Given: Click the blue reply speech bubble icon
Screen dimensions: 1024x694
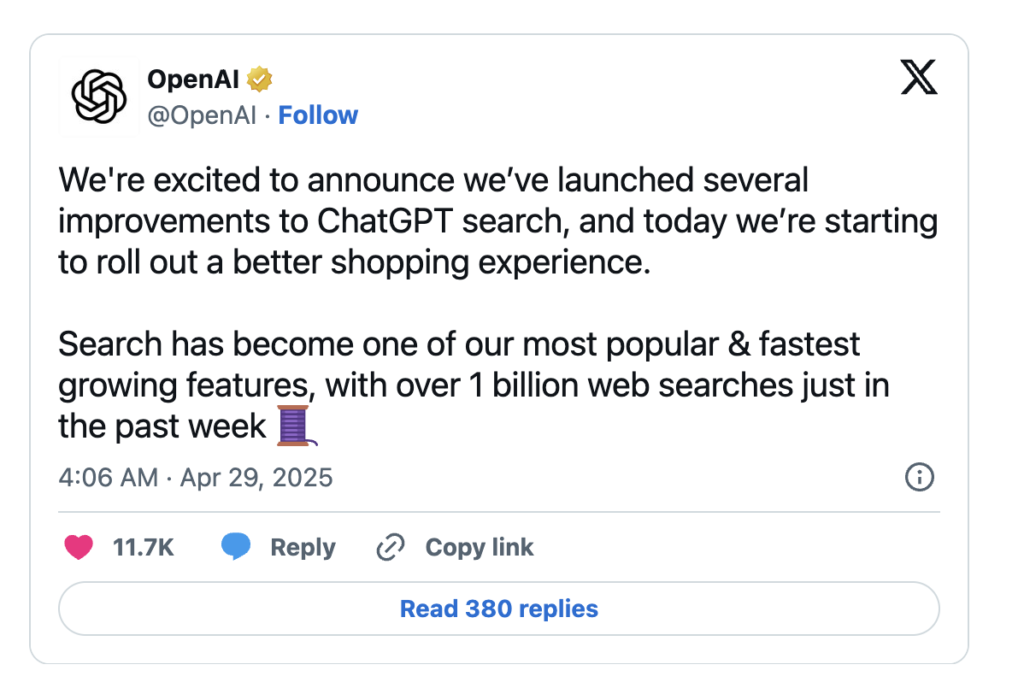Looking at the screenshot, I should pos(236,546).
